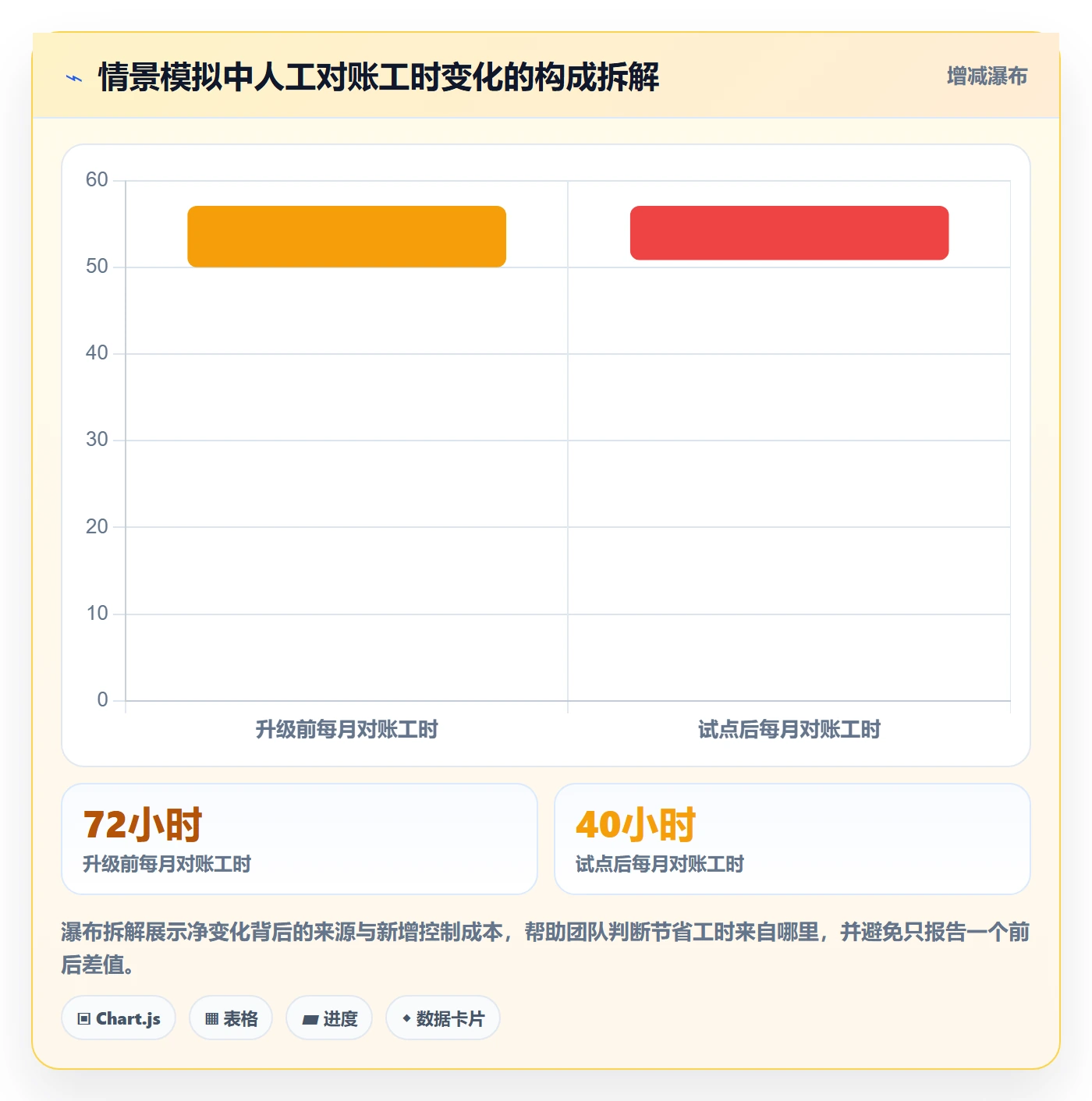
Task: Click the y-axis value 60
Action: click(x=97, y=180)
